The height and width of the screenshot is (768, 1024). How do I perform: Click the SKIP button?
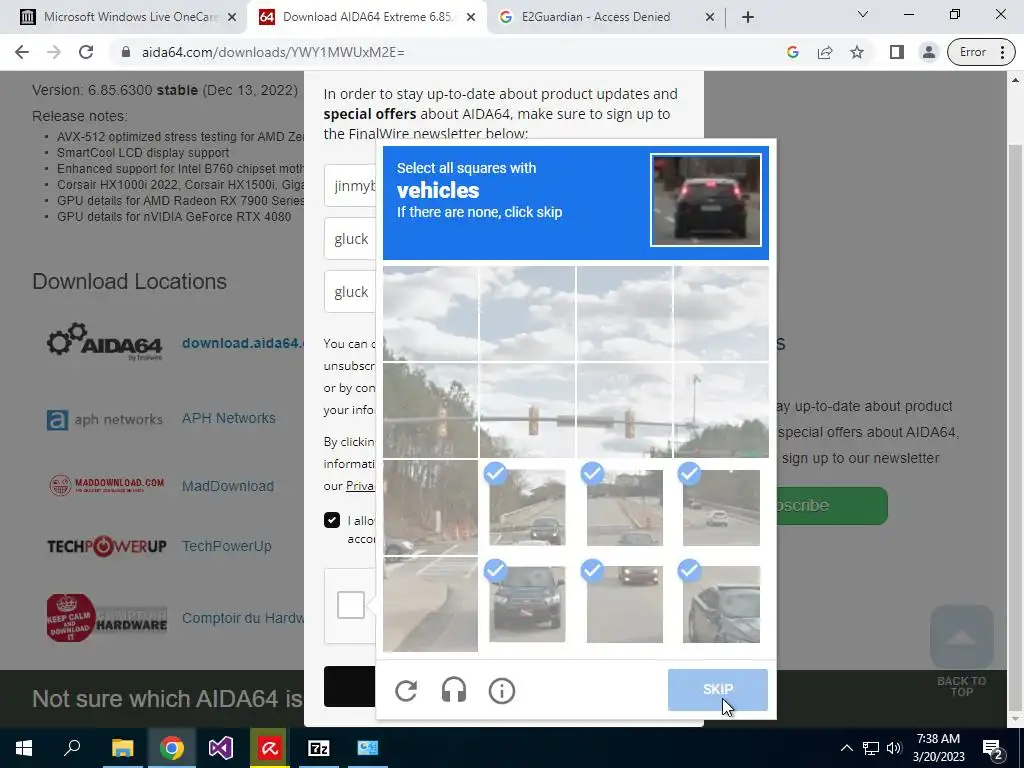(717, 690)
